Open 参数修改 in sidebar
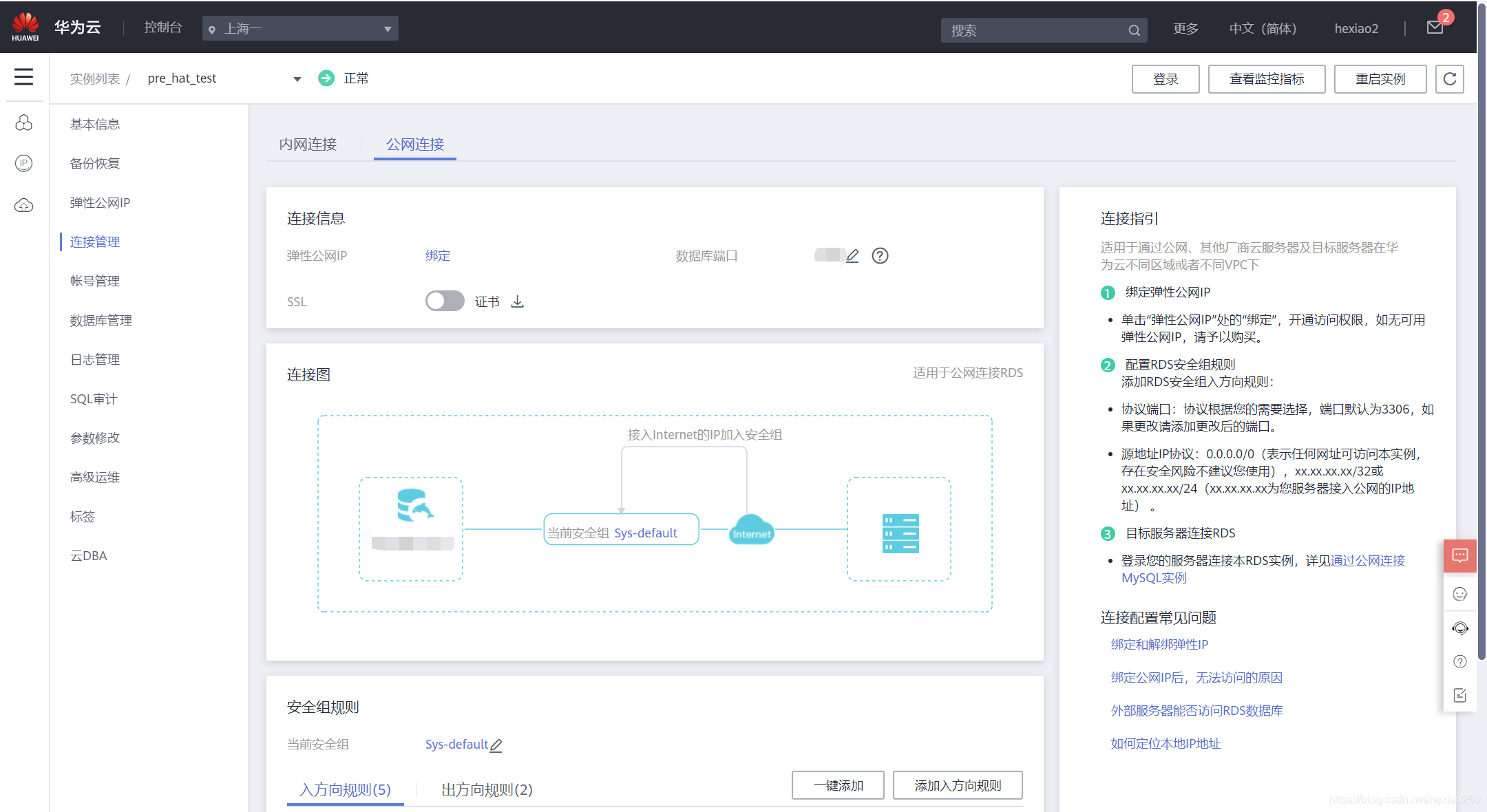 95,438
